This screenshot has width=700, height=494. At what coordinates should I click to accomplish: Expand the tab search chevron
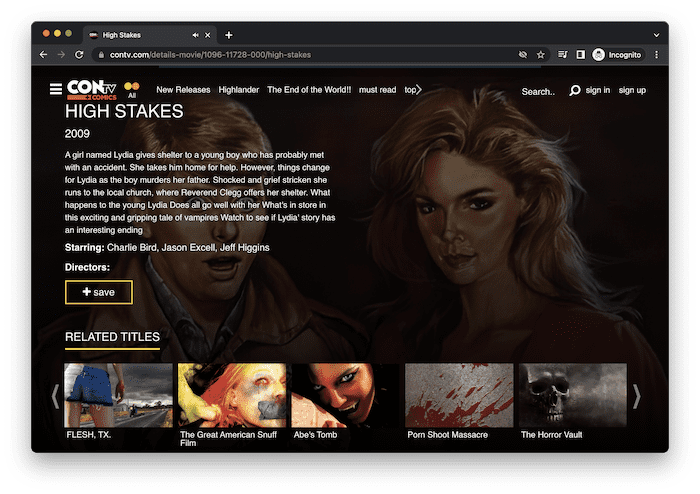(x=656, y=35)
